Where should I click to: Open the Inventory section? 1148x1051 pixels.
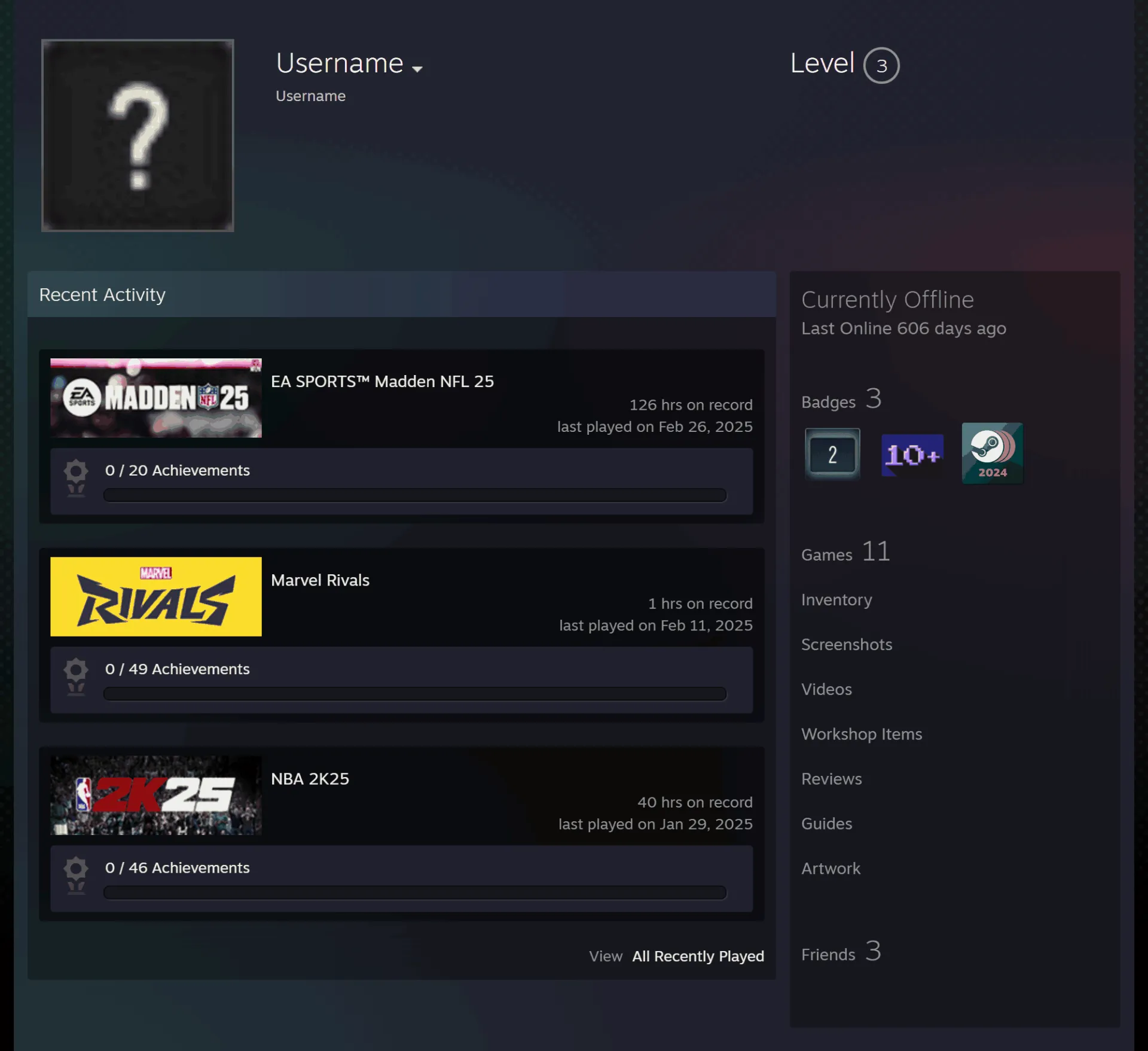(836, 599)
